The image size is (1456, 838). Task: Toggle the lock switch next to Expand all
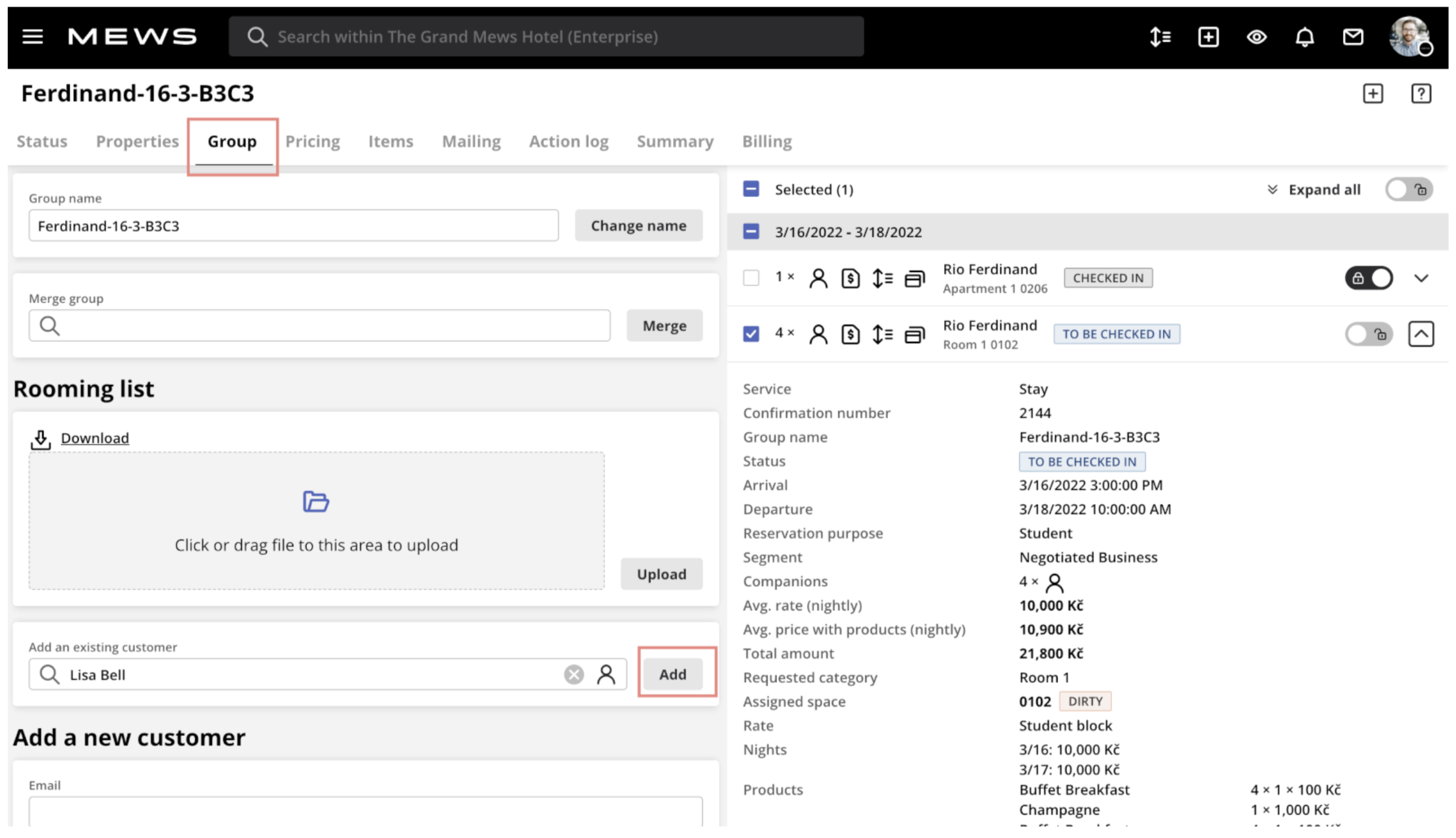tap(1409, 190)
